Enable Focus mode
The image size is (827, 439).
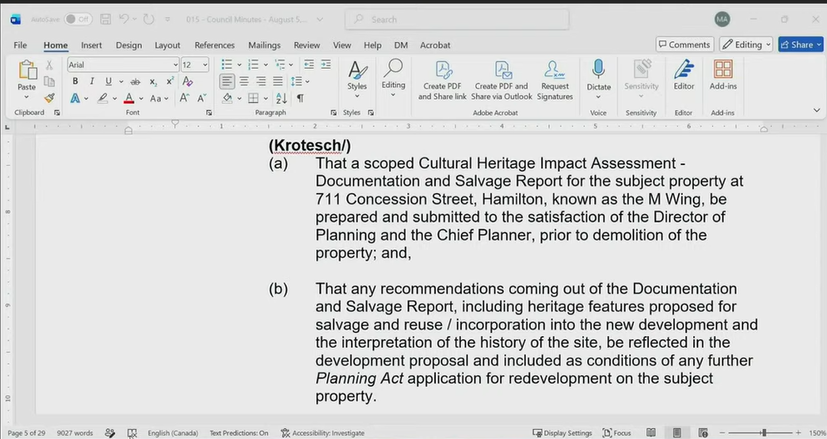pos(617,433)
